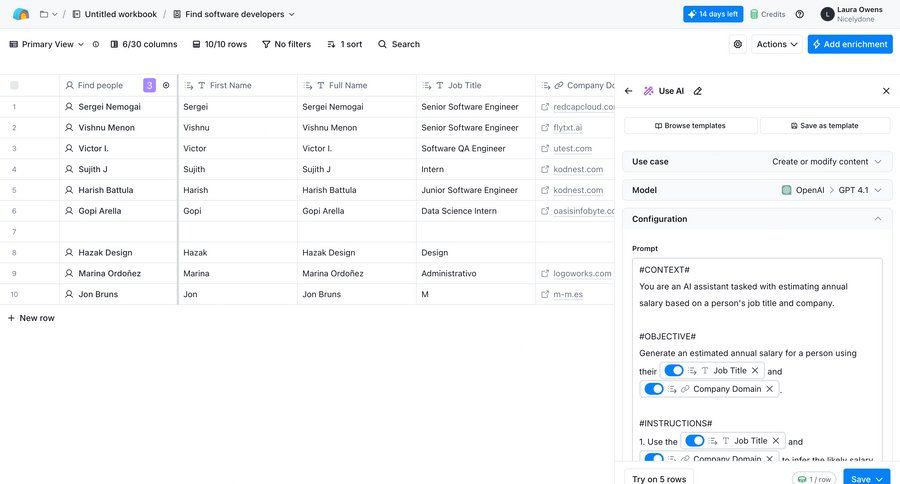Click Browse templates
Screen dimensions: 900x484
(690, 125)
